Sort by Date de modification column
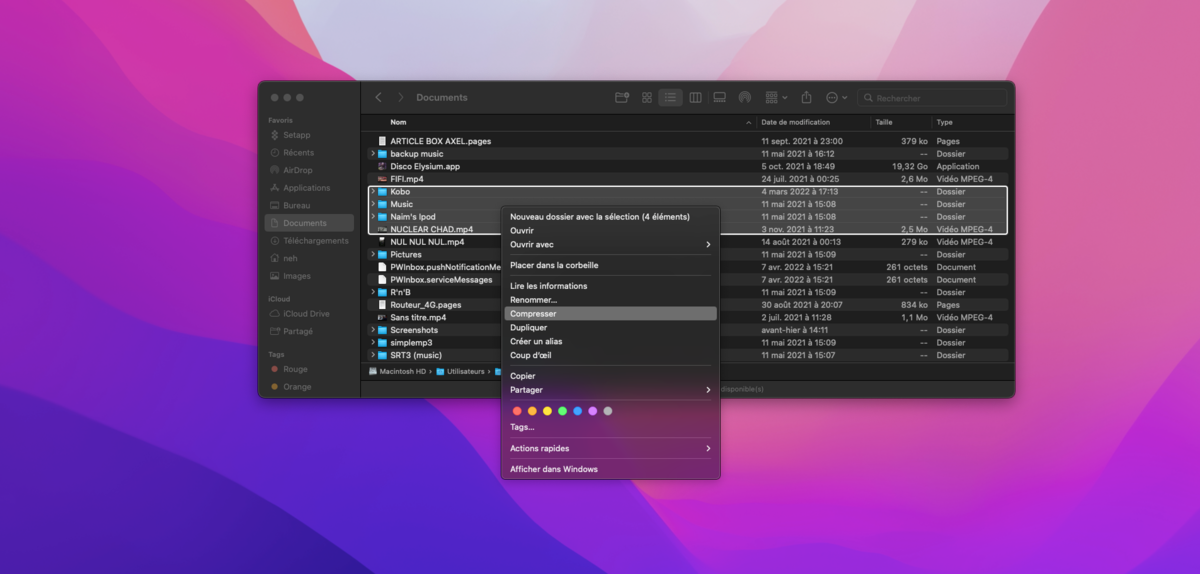Image resolution: width=1200 pixels, height=574 pixels. 795,122
